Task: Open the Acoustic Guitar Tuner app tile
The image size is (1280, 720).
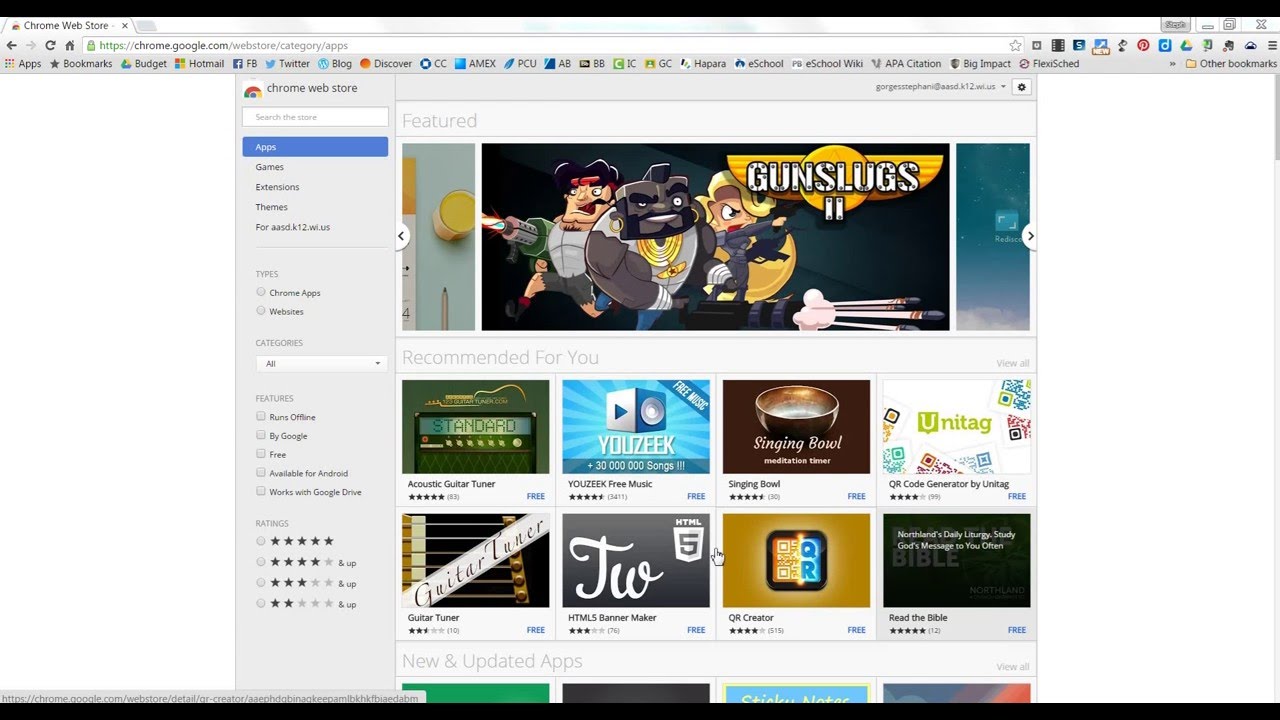Action: click(x=475, y=440)
